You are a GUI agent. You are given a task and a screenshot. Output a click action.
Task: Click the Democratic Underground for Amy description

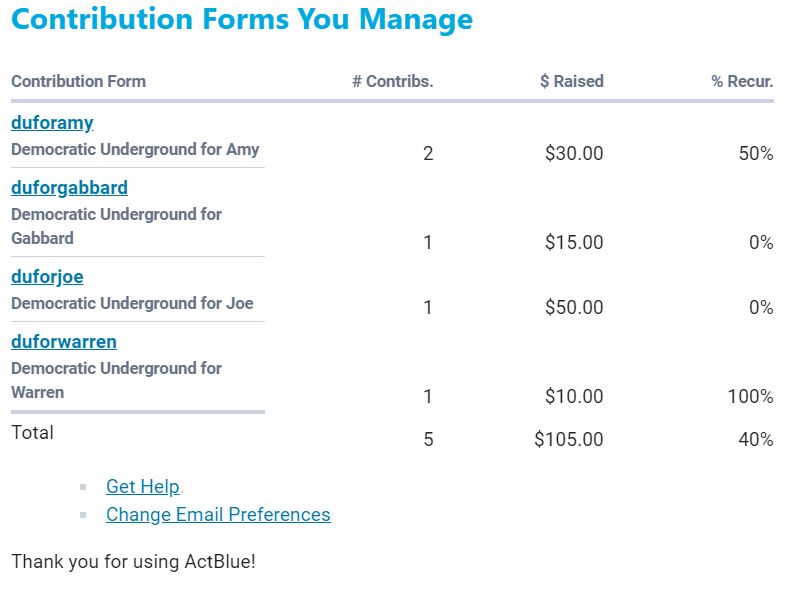tap(135, 150)
